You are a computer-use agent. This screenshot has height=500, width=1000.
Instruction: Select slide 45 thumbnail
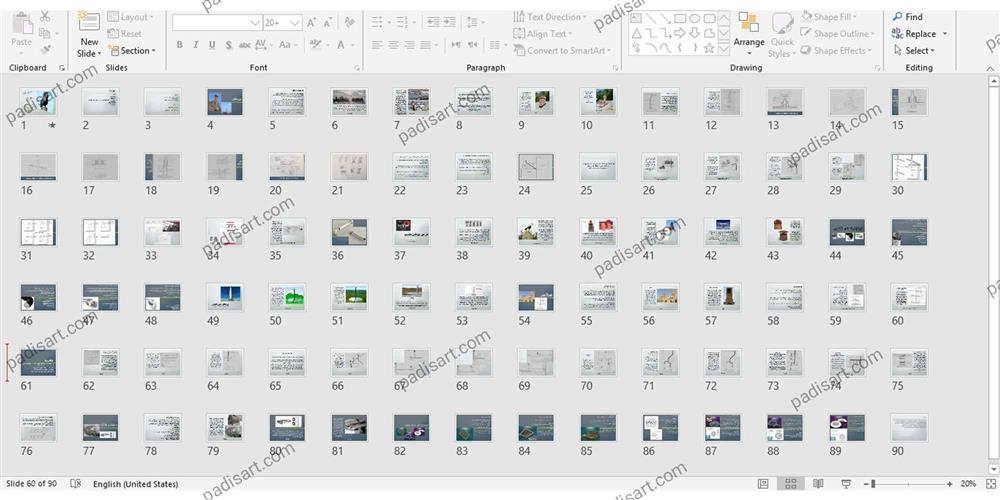(909, 232)
